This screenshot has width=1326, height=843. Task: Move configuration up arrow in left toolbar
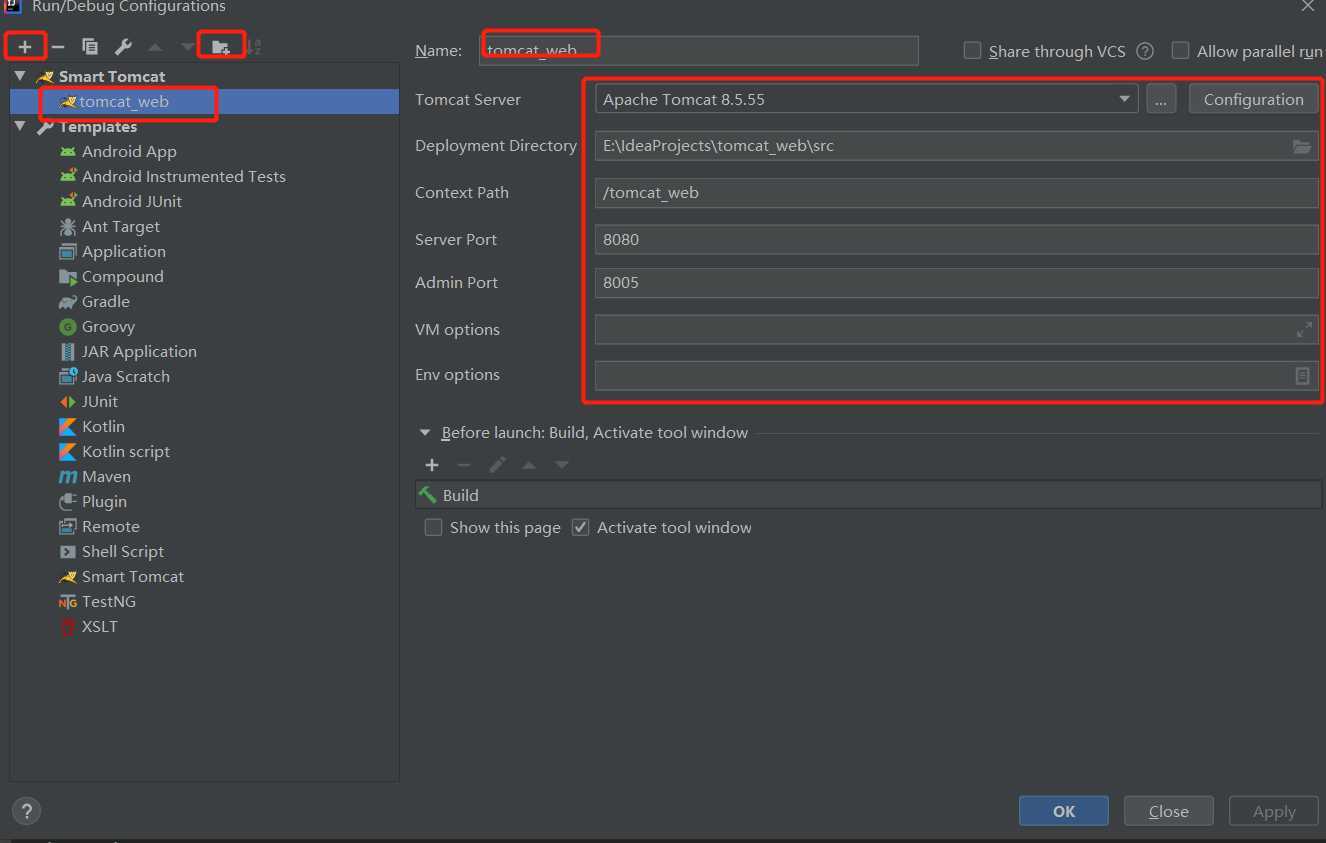tap(155, 47)
